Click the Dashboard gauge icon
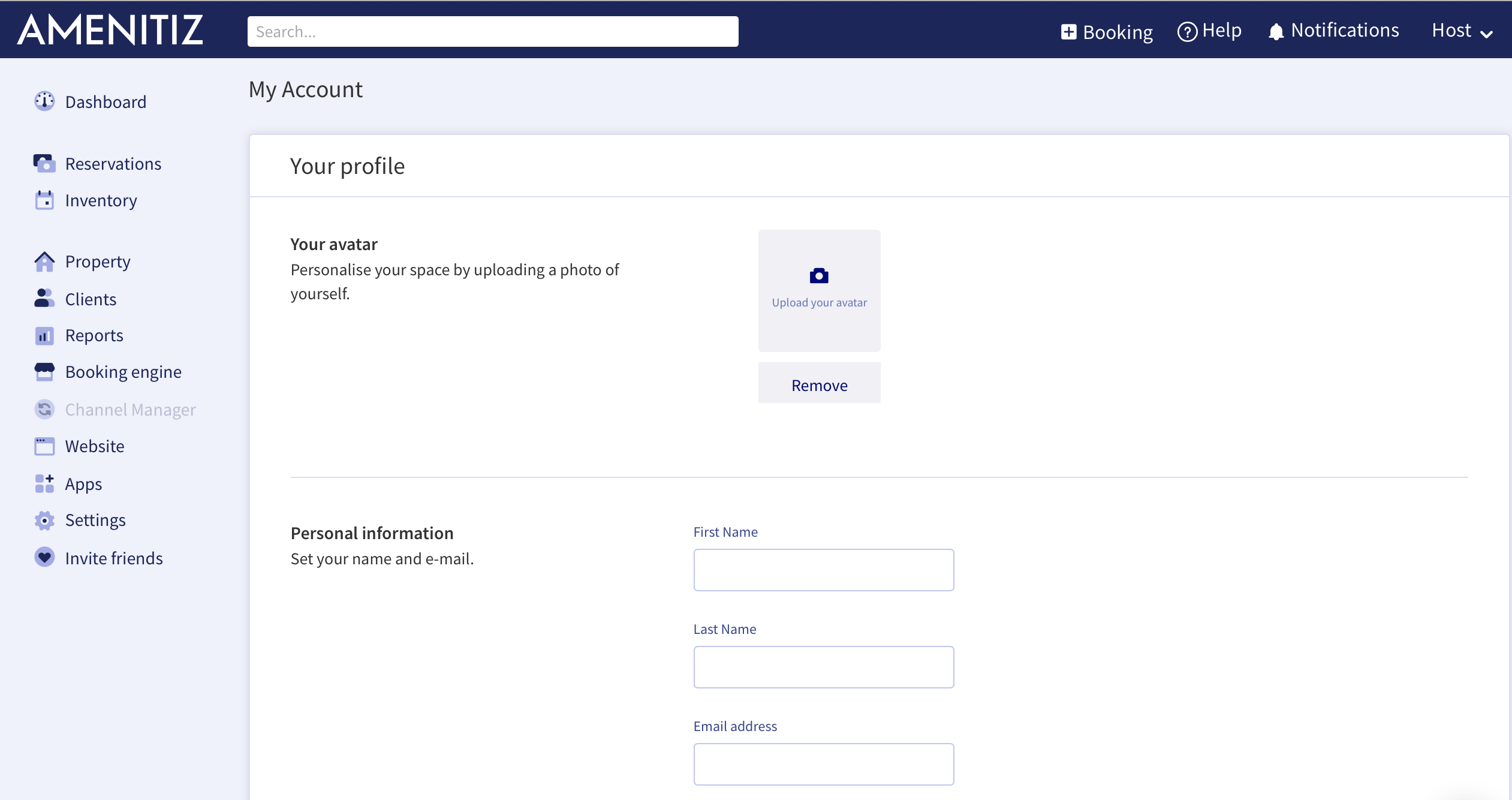 [x=44, y=101]
